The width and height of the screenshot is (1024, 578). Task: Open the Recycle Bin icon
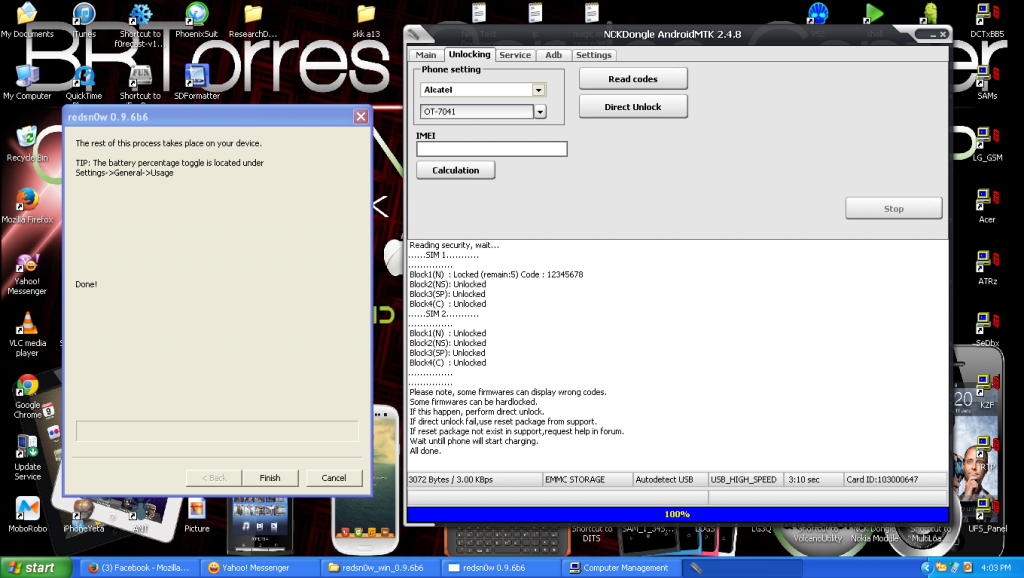[27, 138]
